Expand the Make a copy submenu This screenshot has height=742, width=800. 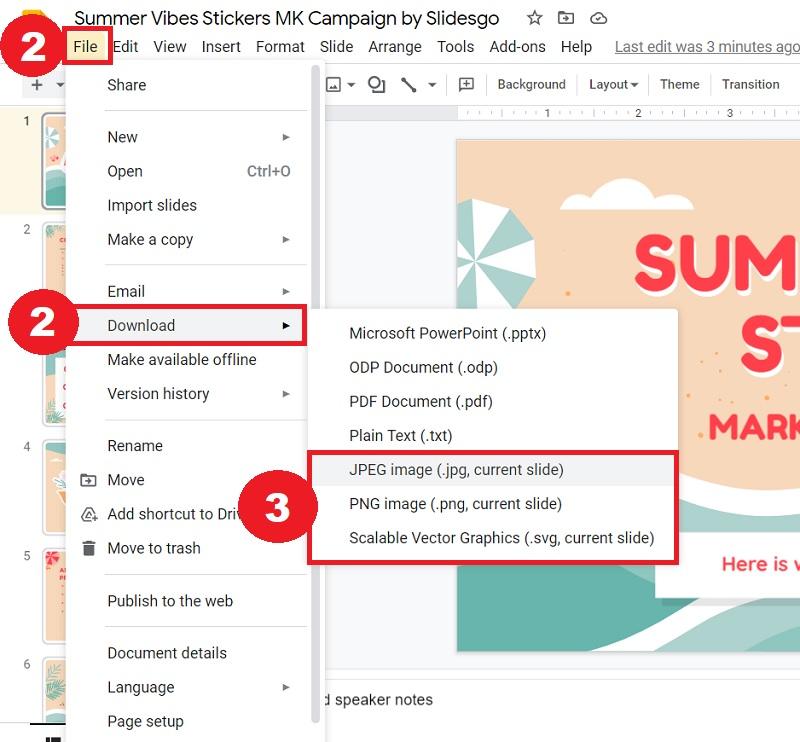point(187,240)
